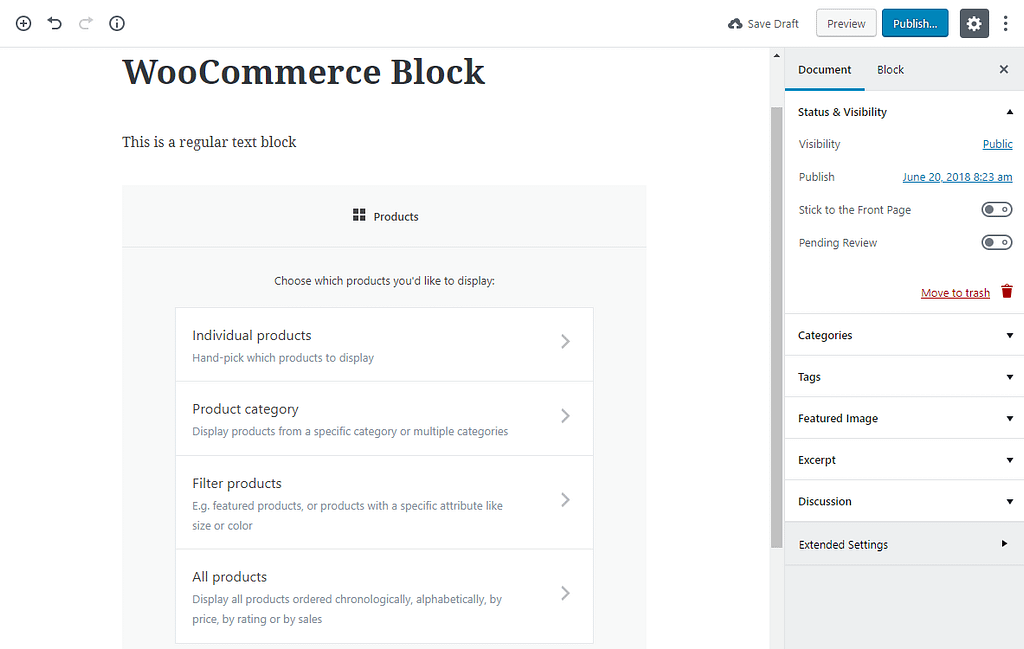Viewport: 1024px width, 649px height.
Task: Toggle the settings gear sidebar button
Action: coord(974,24)
